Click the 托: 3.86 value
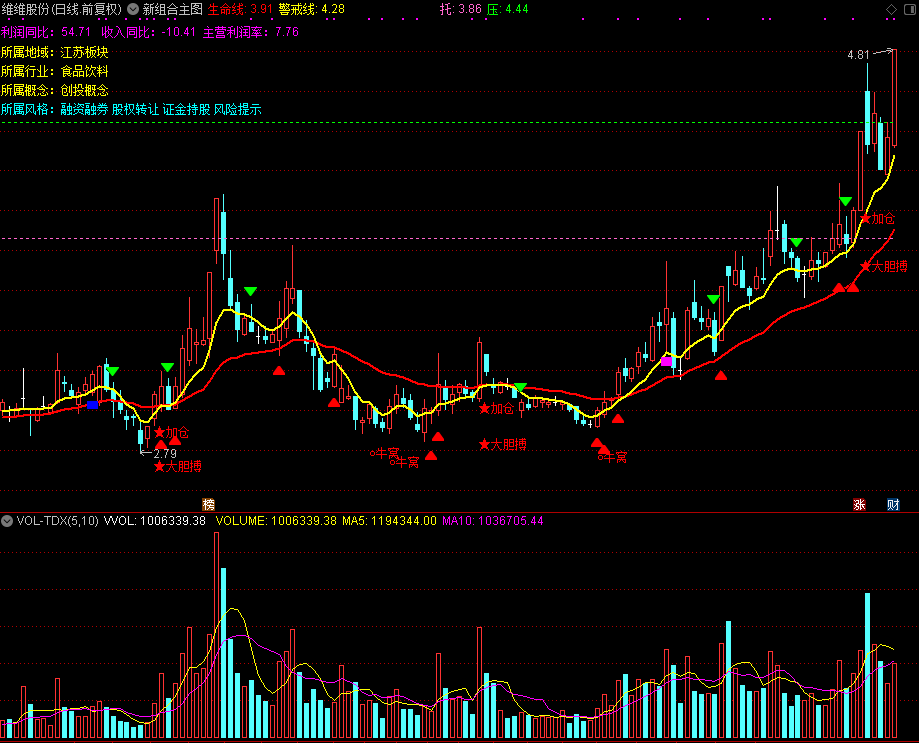This screenshot has height=743, width=919. (x=461, y=9)
